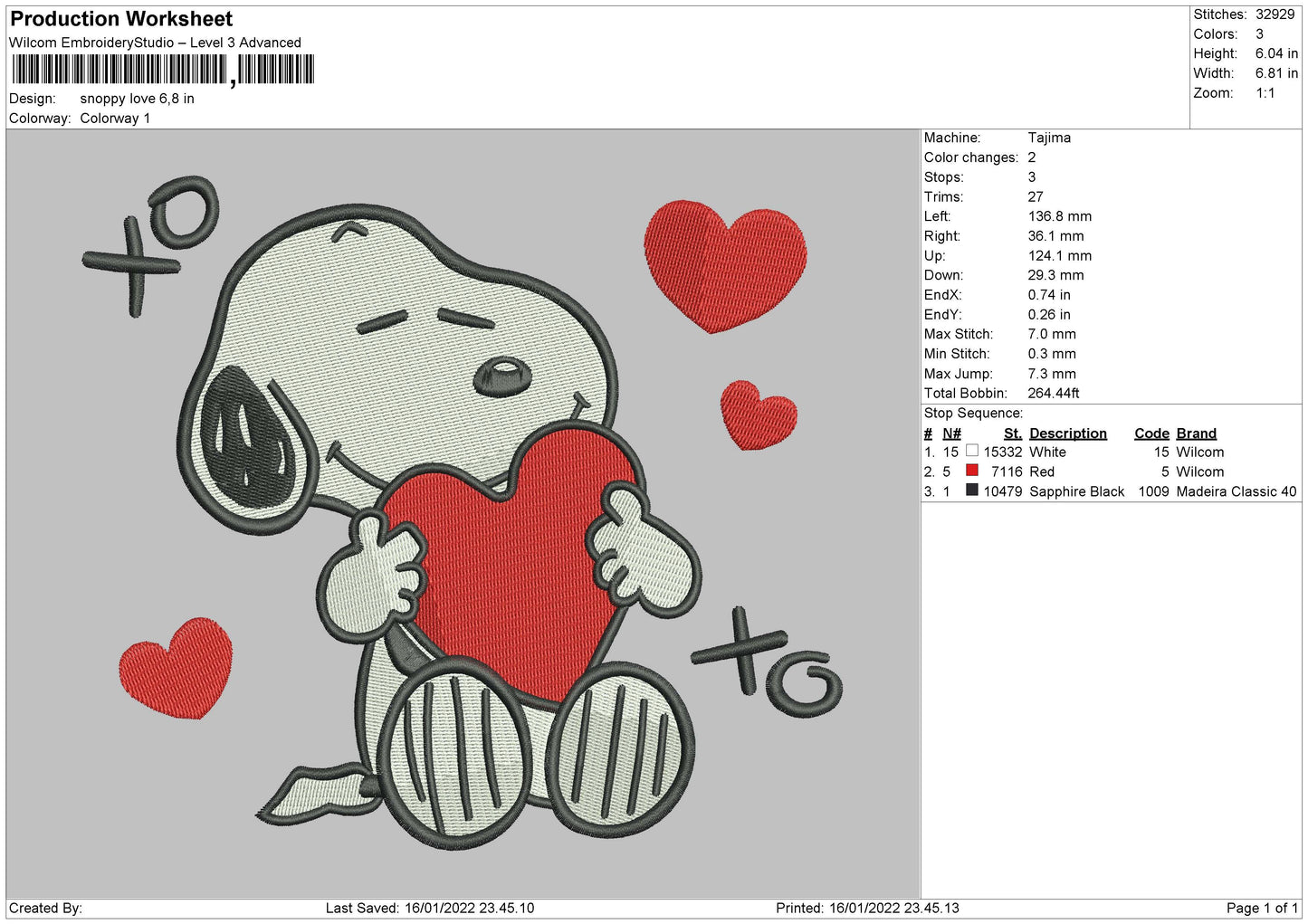Click the Production Worksheet title

click(121, 19)
